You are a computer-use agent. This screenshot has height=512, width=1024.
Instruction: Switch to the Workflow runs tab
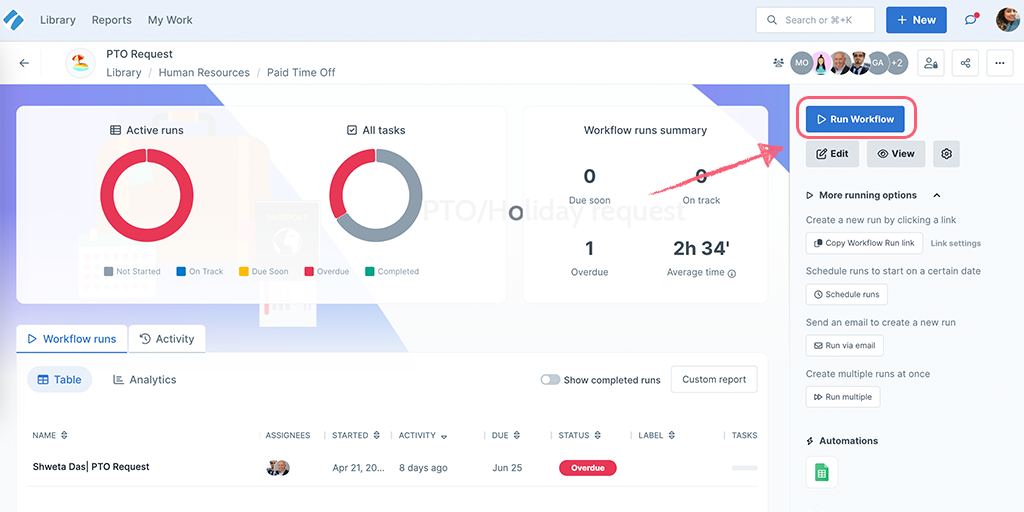pos(72,339)
